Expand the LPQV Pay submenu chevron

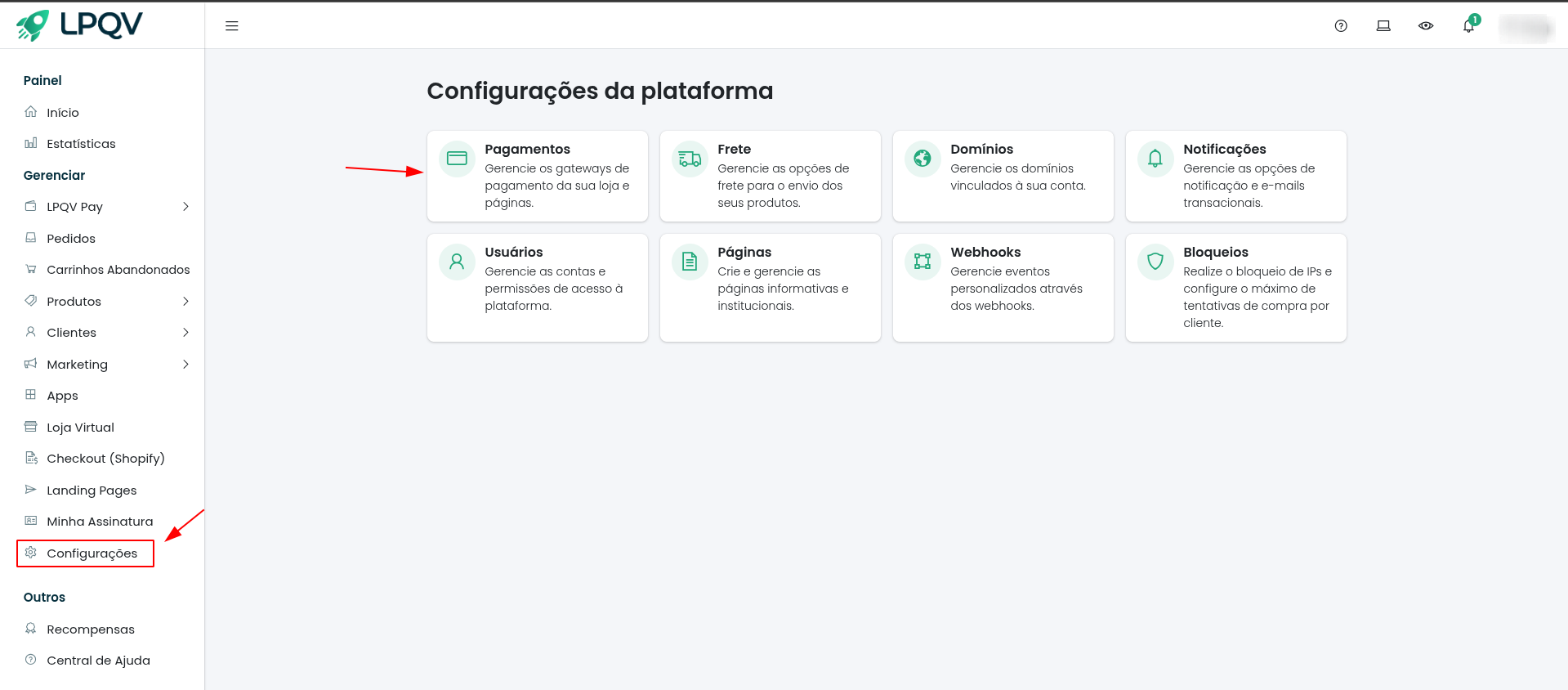tap(185, 207)
